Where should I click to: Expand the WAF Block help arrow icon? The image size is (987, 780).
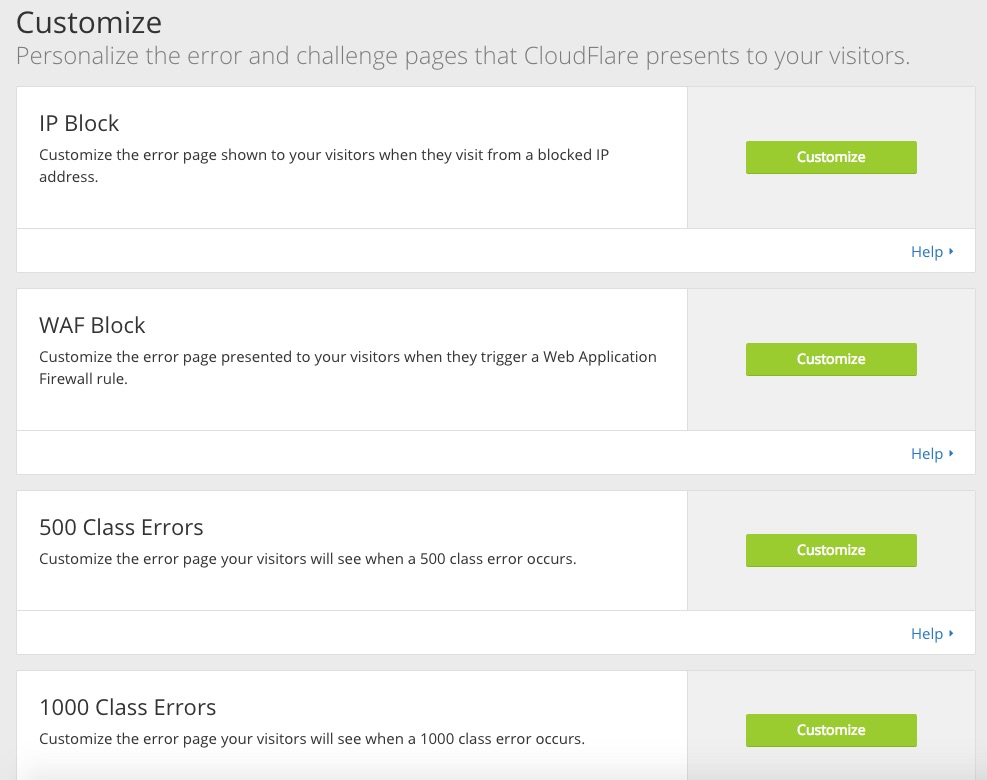click(x=951, y=454)
